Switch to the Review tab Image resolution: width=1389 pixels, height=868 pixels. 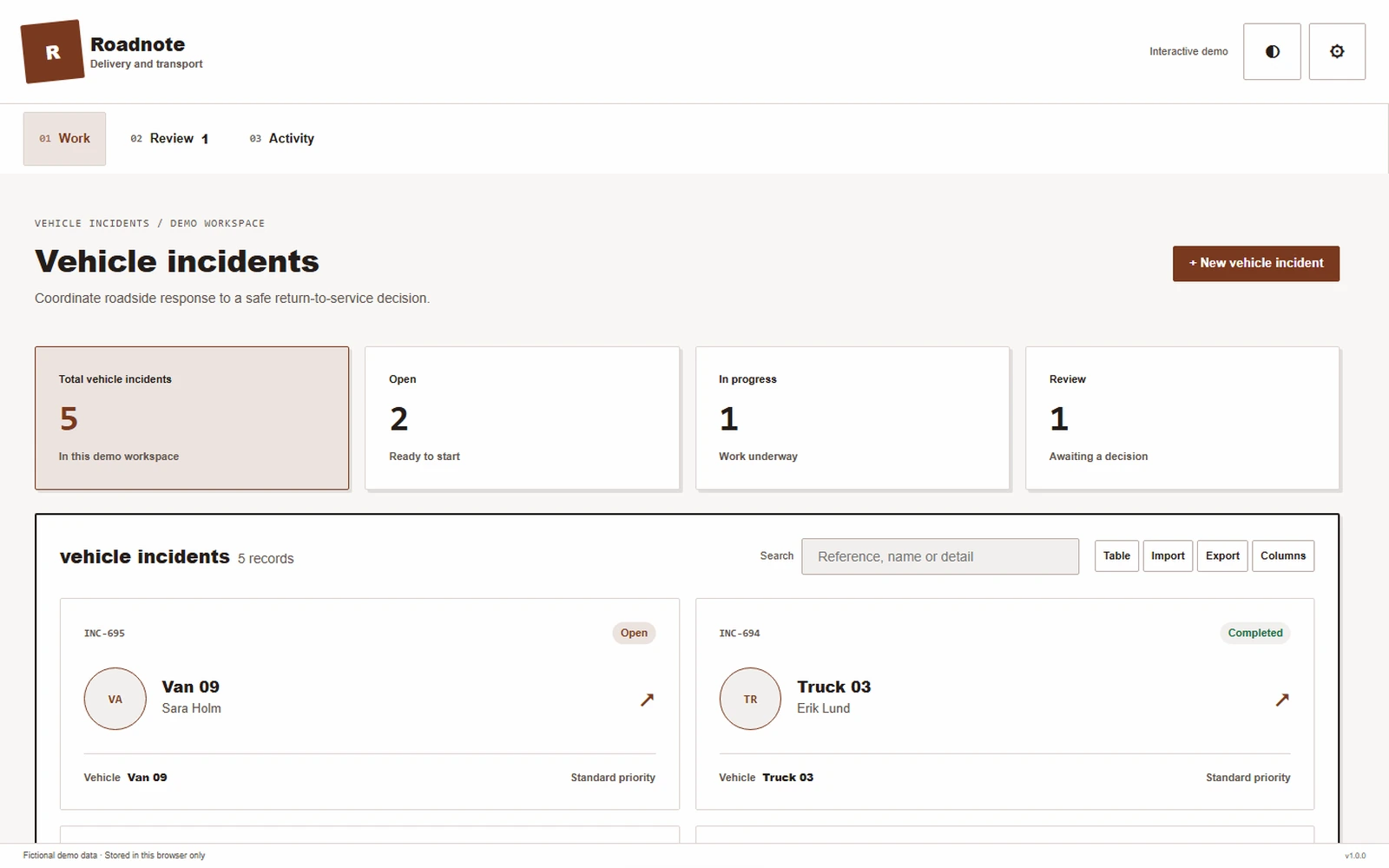point(169,139)
